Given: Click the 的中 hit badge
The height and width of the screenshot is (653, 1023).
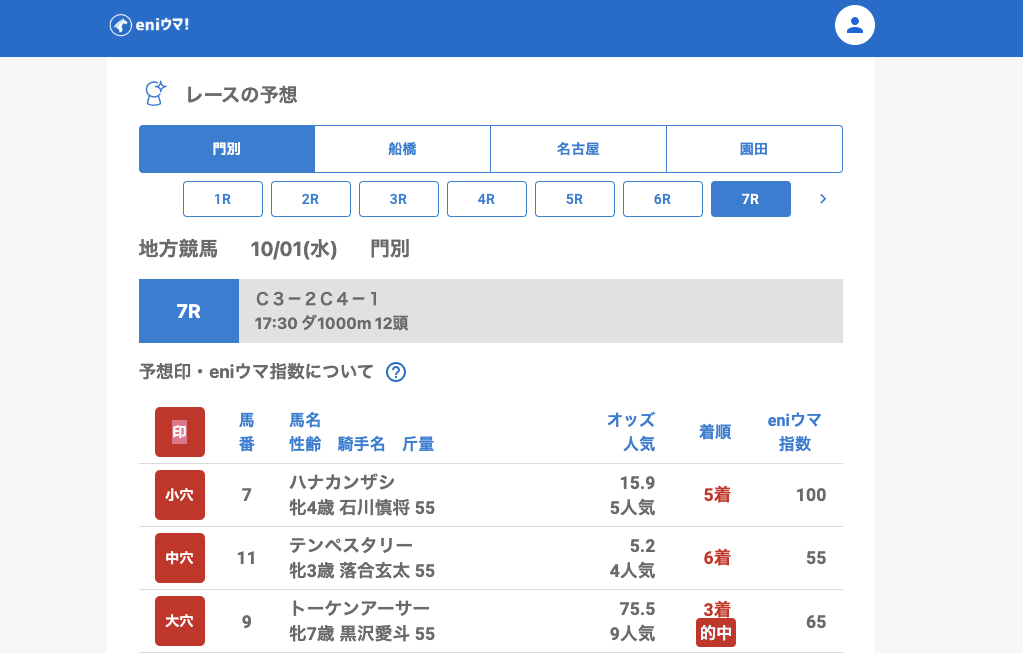Looking at the screenshot, I should 716,632.
